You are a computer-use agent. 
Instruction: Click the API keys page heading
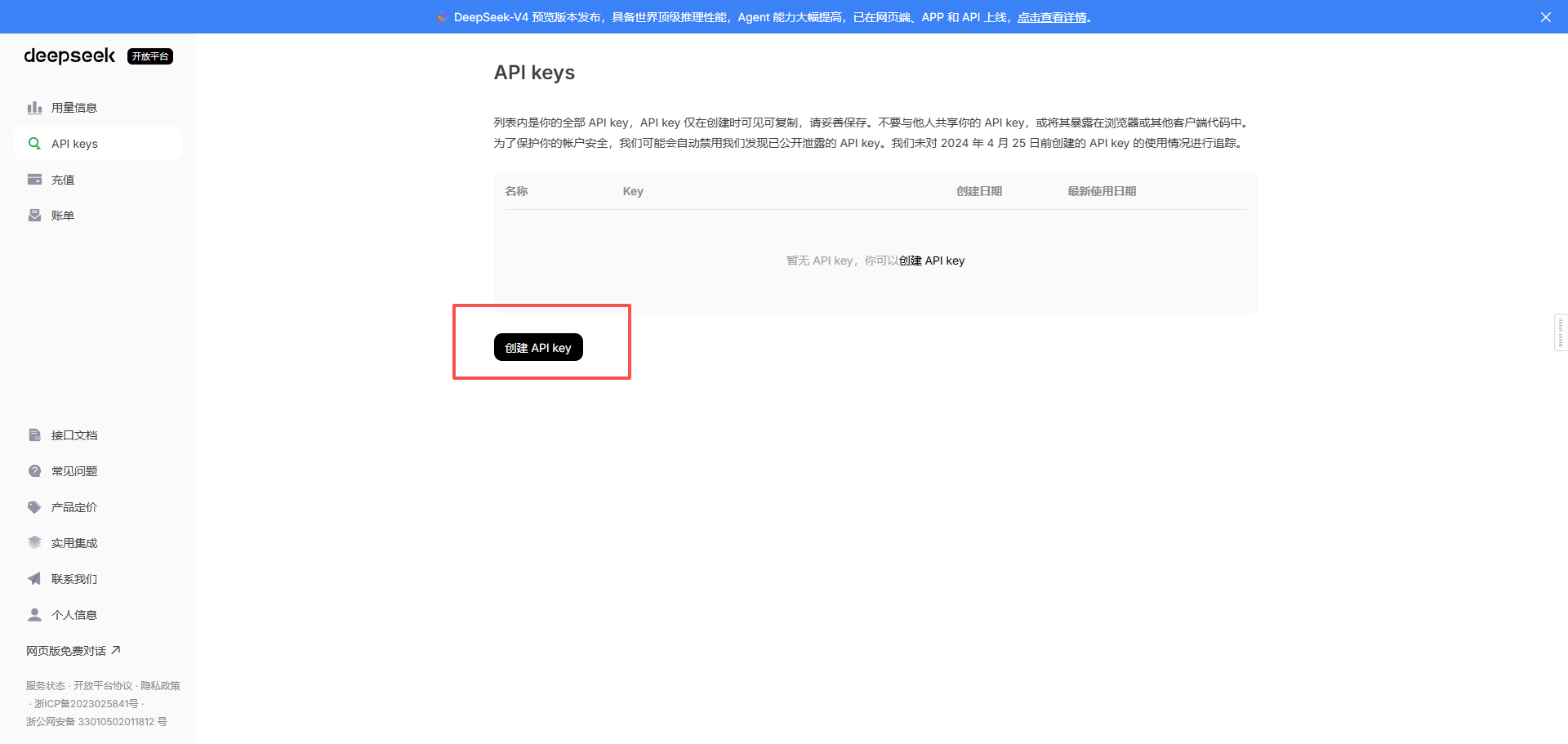coord(534,73)
